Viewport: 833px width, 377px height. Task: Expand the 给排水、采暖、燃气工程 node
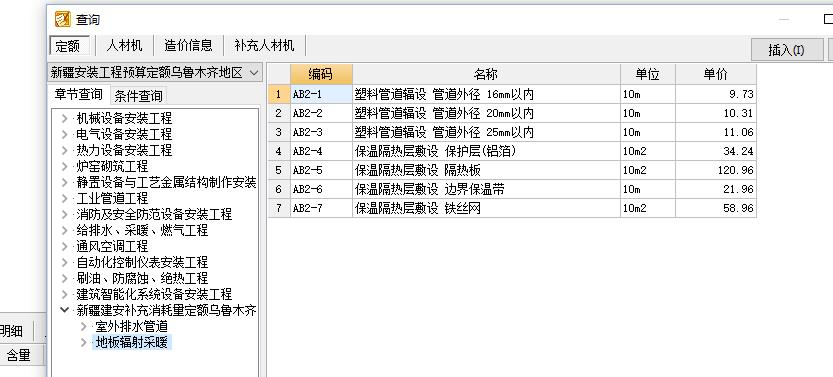tap(65, 230)
